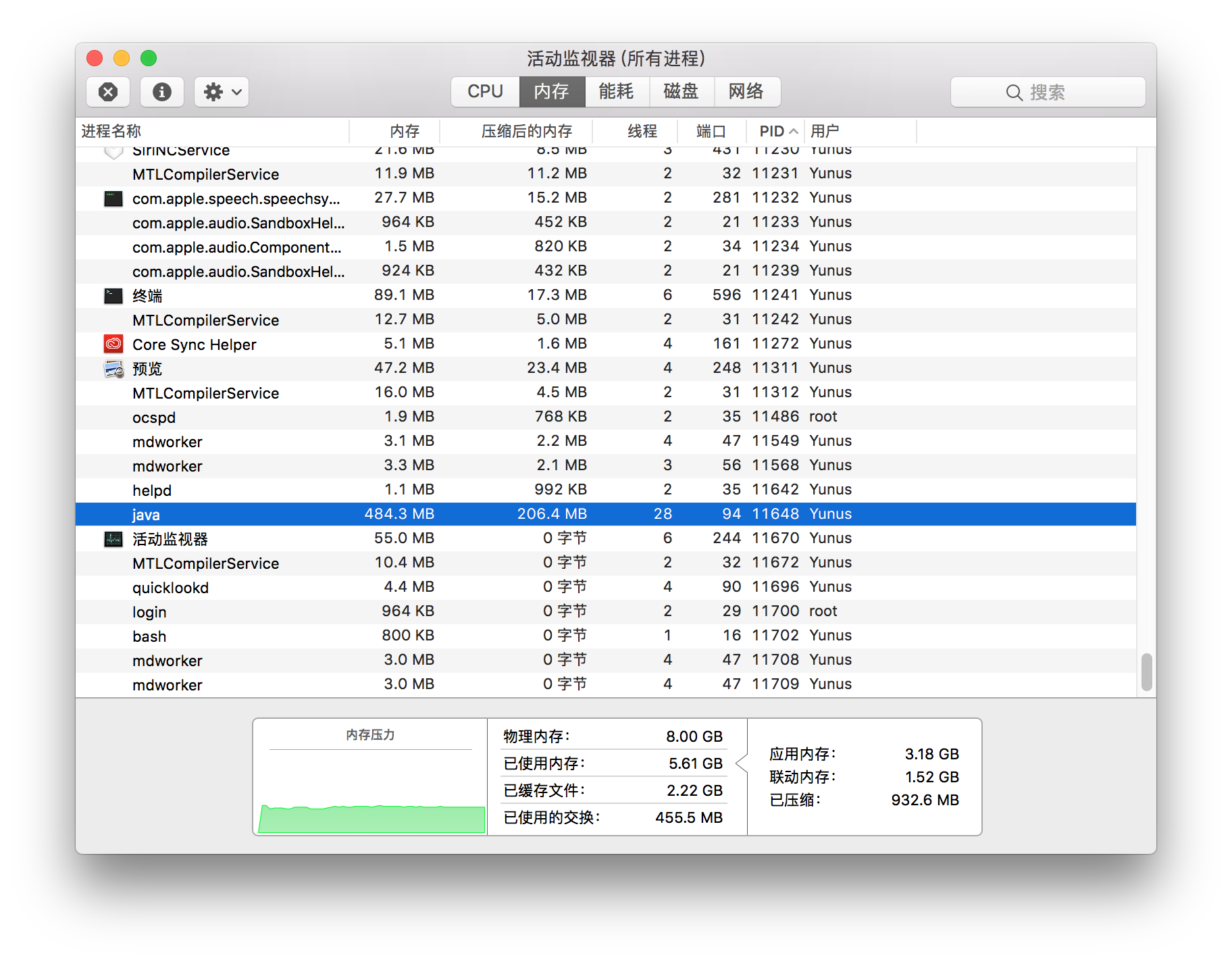
Task: Select the helpd process row
Action: (x=606, y=490)
